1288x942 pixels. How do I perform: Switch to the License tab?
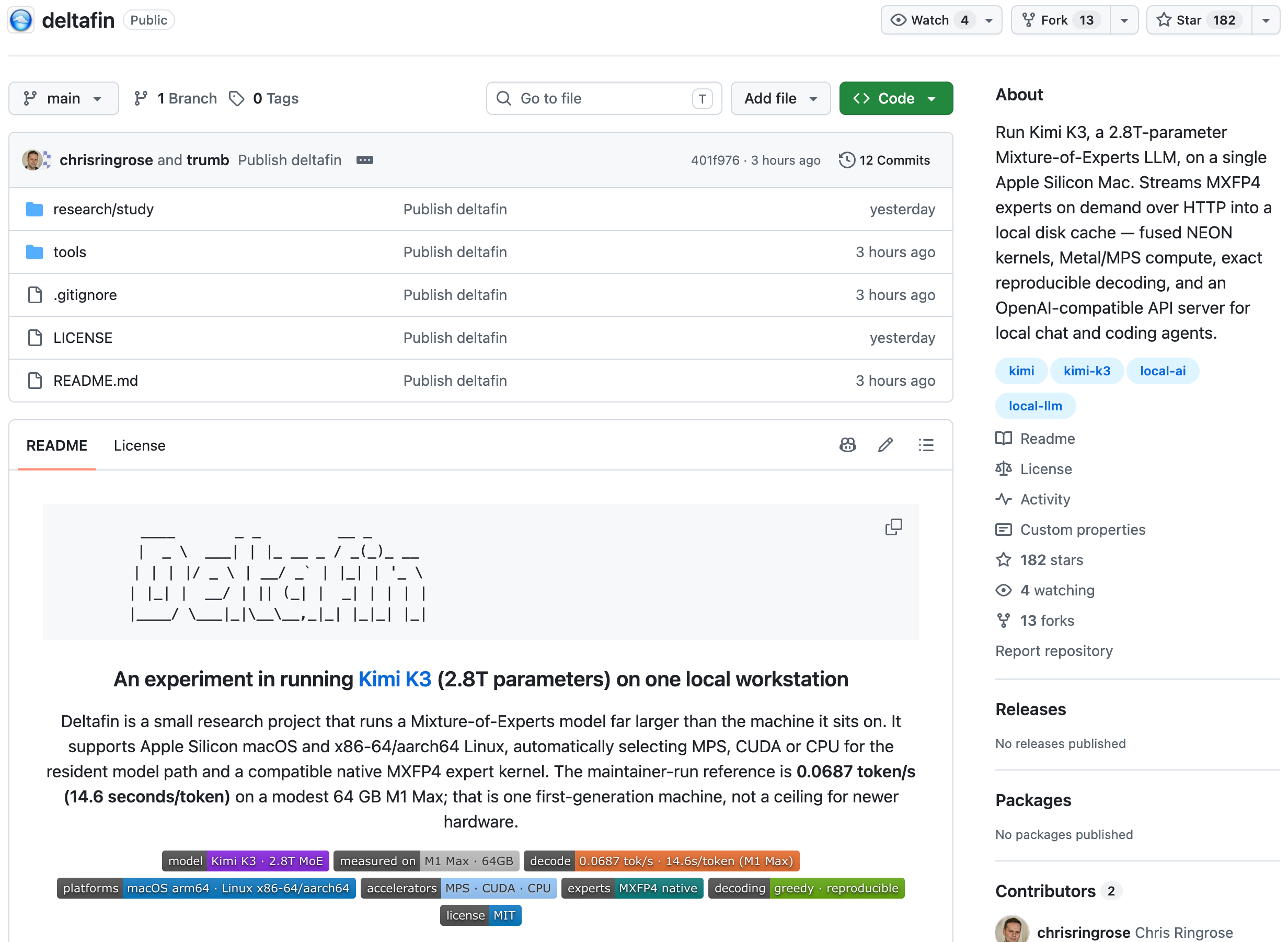pyautogui.click(x=140, y=445)
